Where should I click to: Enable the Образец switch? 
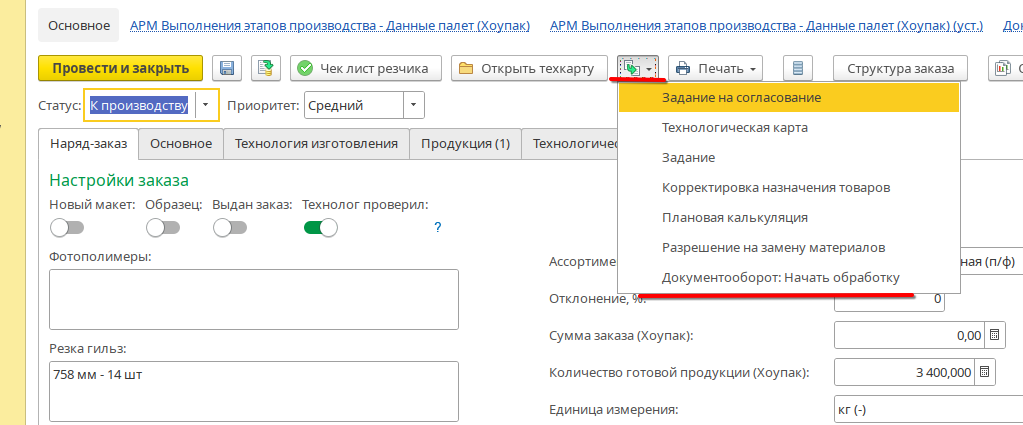point(162,227)
